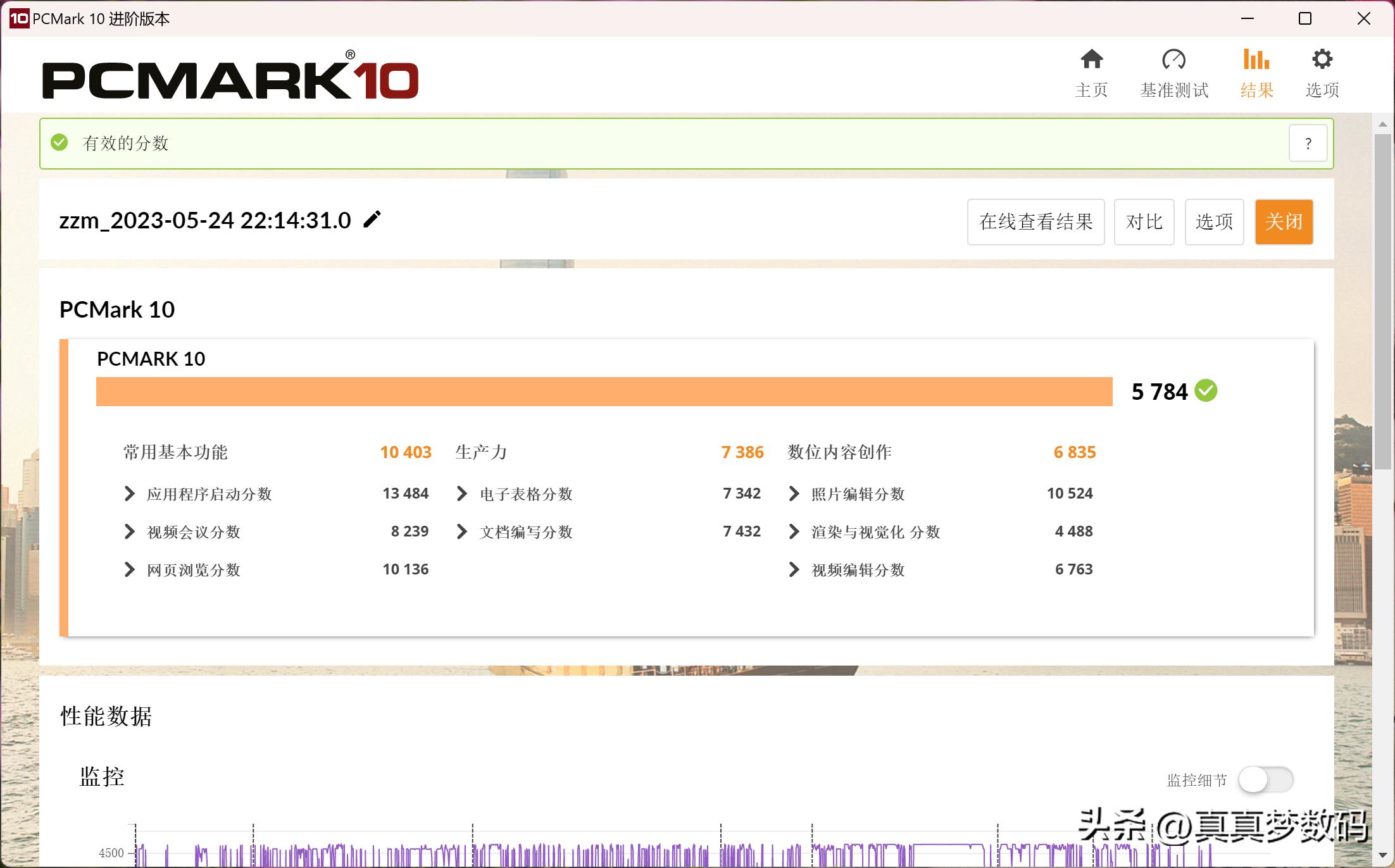The height and width of the screenshot is (868, 1395).
Task: Minimize the PCMark 10 window
Action: [x=1248, y=18]
